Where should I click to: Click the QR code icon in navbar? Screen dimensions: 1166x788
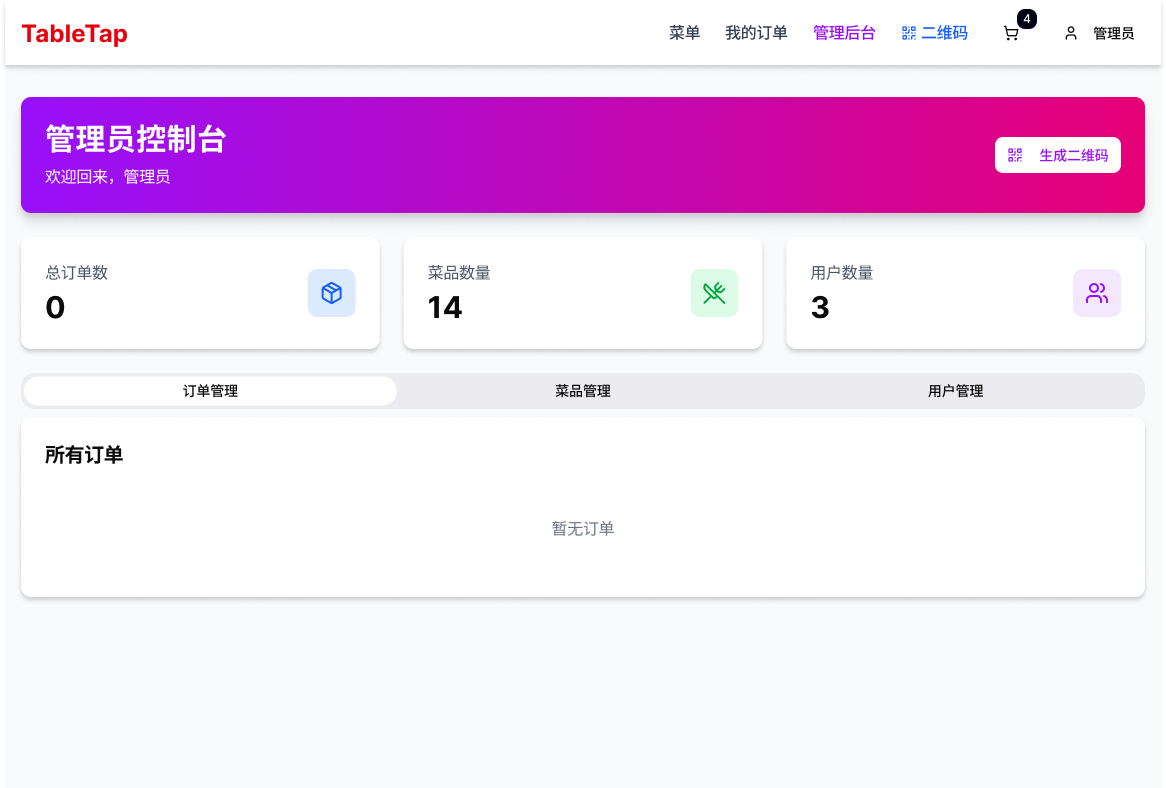click(909, 33)
